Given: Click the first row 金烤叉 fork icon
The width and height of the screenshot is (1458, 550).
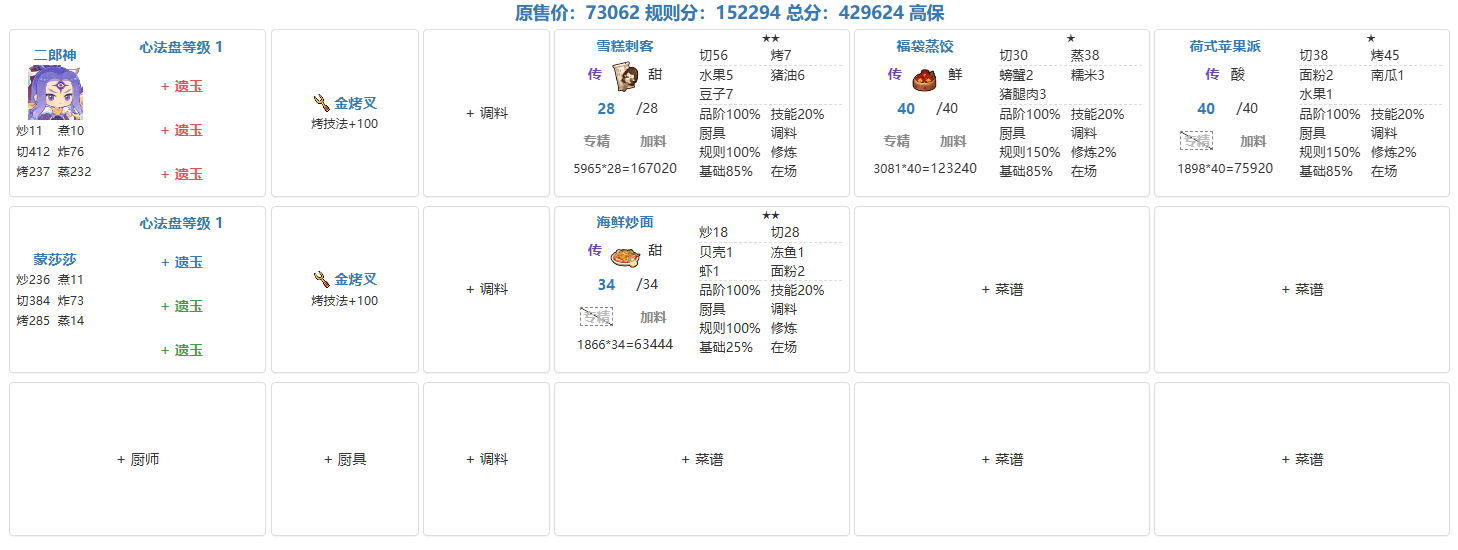Looking at the screenshot, I should coord(321,102).
